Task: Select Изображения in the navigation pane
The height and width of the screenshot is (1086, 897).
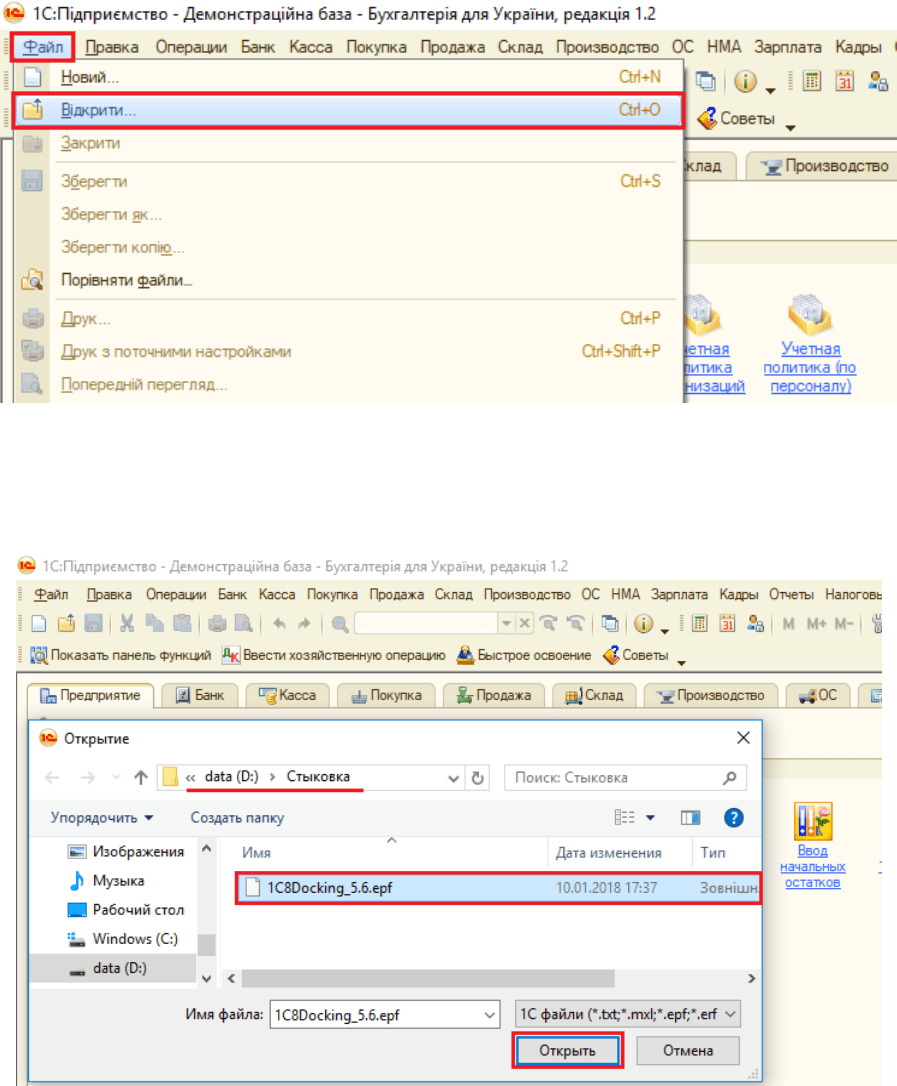Action: 126,852
